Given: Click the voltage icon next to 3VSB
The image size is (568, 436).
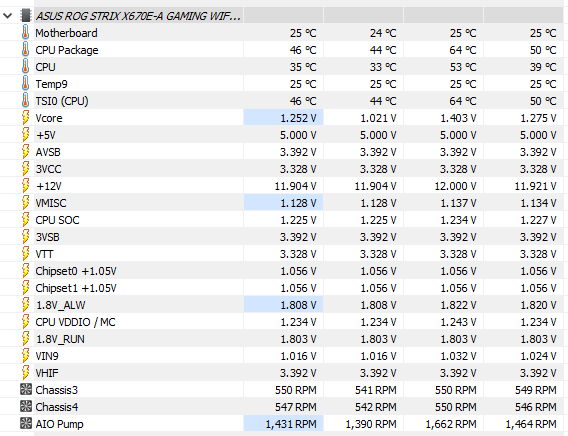Looking at the screenshot, I should 25,237.
